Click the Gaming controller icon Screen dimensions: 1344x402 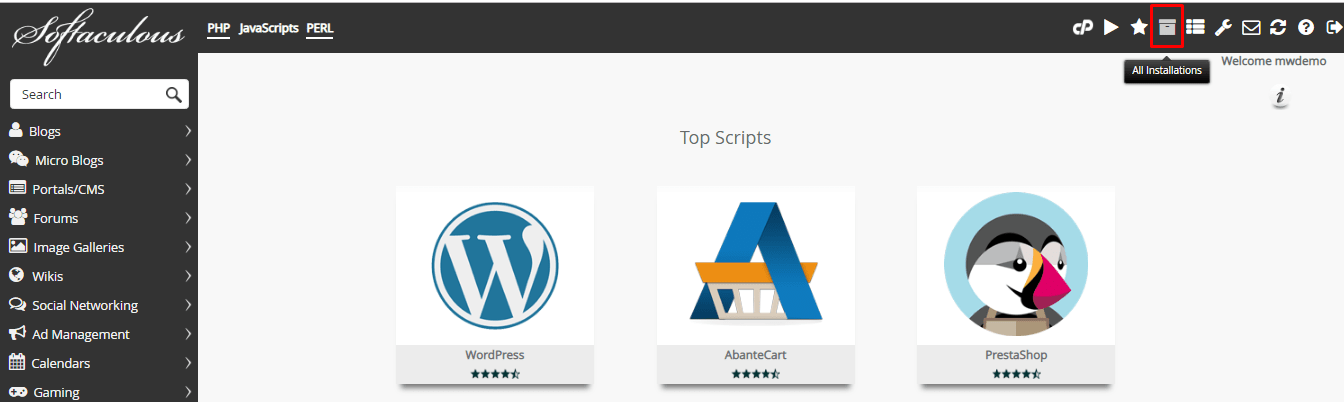[x=17, y=391]
